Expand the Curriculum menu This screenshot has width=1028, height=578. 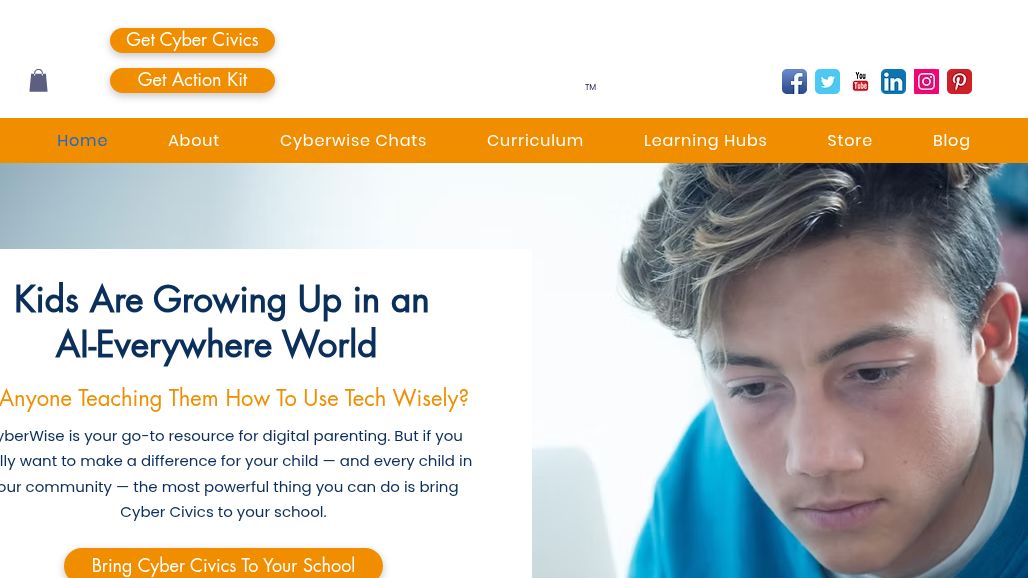click(535, 140)
